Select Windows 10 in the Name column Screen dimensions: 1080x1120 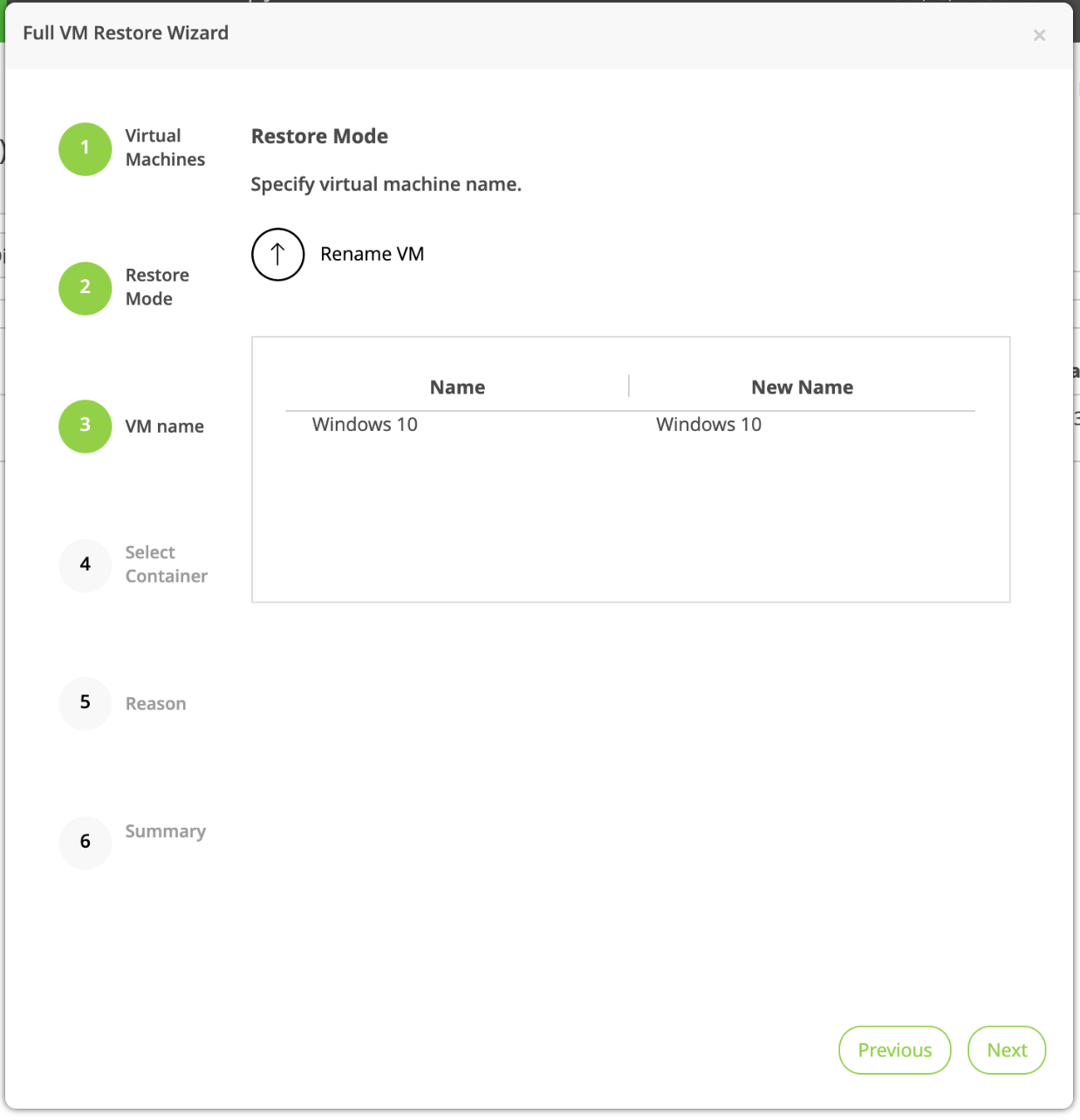365,425
